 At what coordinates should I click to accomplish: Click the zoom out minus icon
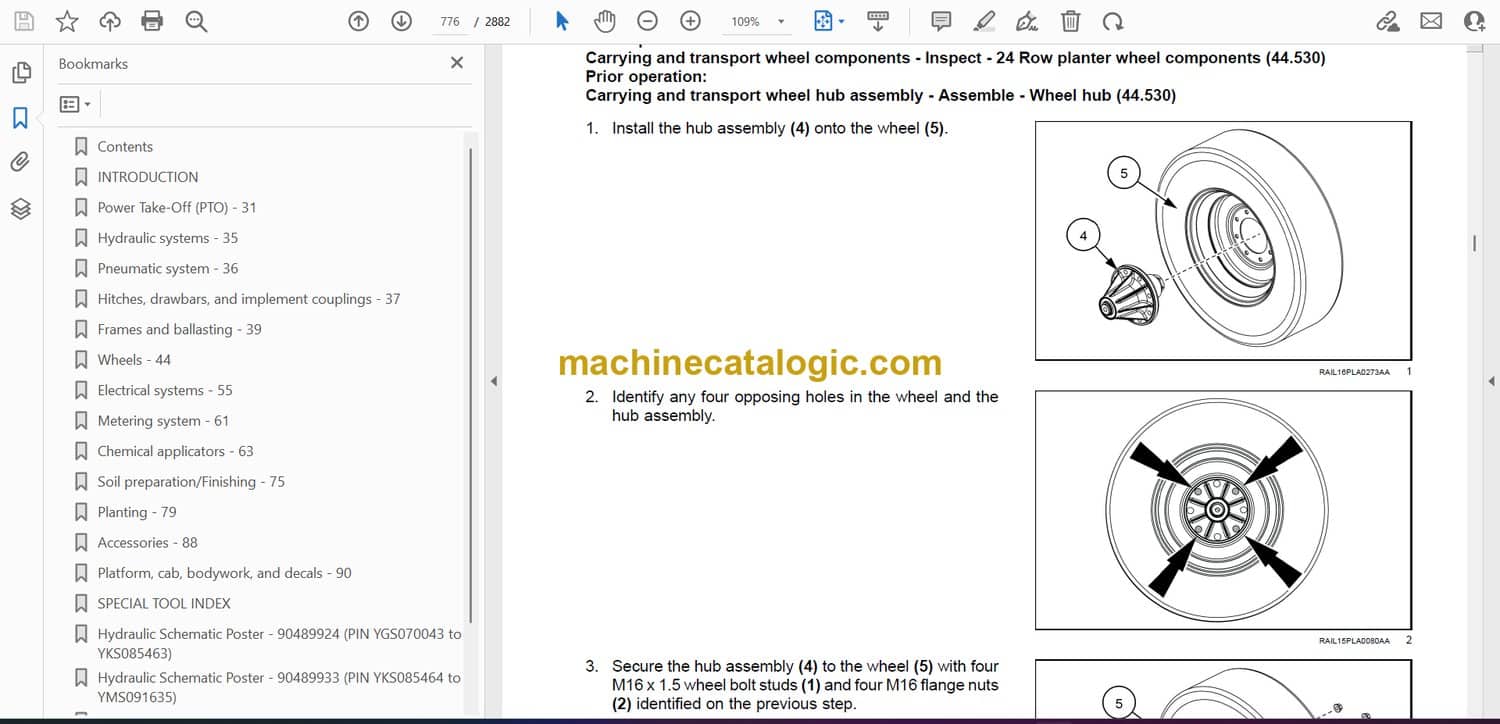647,21
